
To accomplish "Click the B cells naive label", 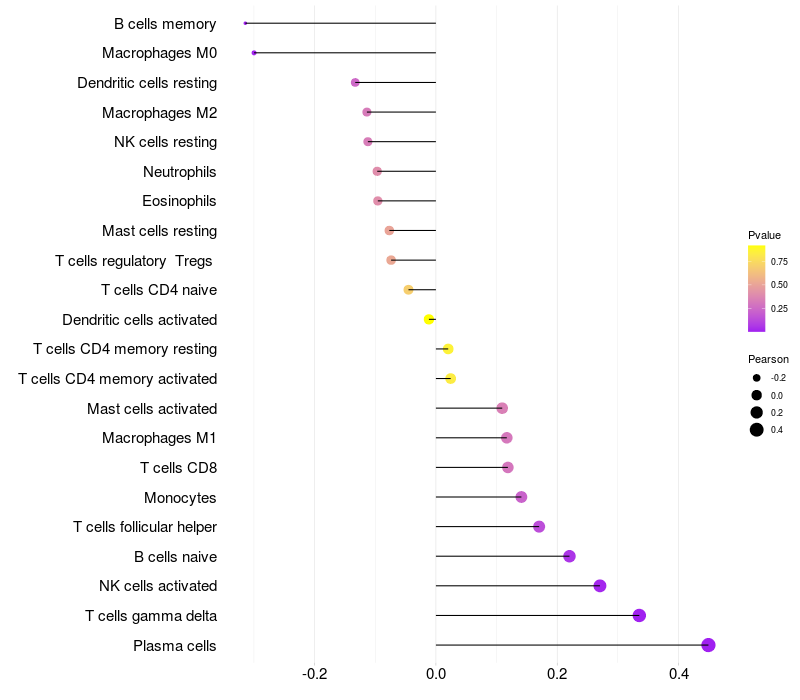I will (176, 557).
